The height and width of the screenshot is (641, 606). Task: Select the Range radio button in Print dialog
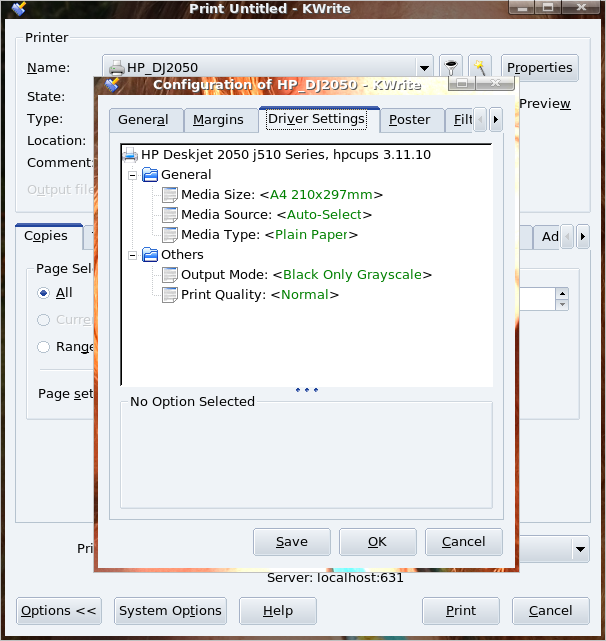point(43,347)
